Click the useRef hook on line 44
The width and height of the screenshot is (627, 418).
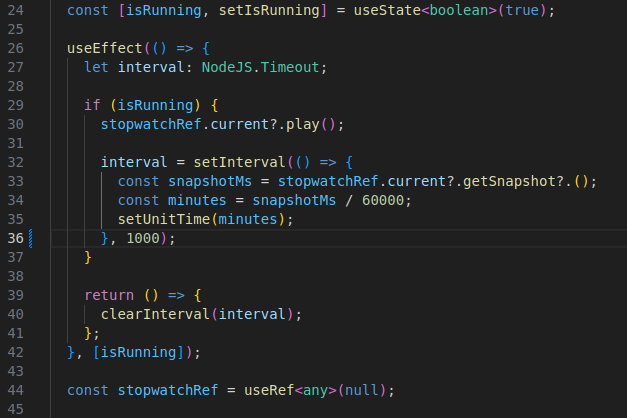269,389
